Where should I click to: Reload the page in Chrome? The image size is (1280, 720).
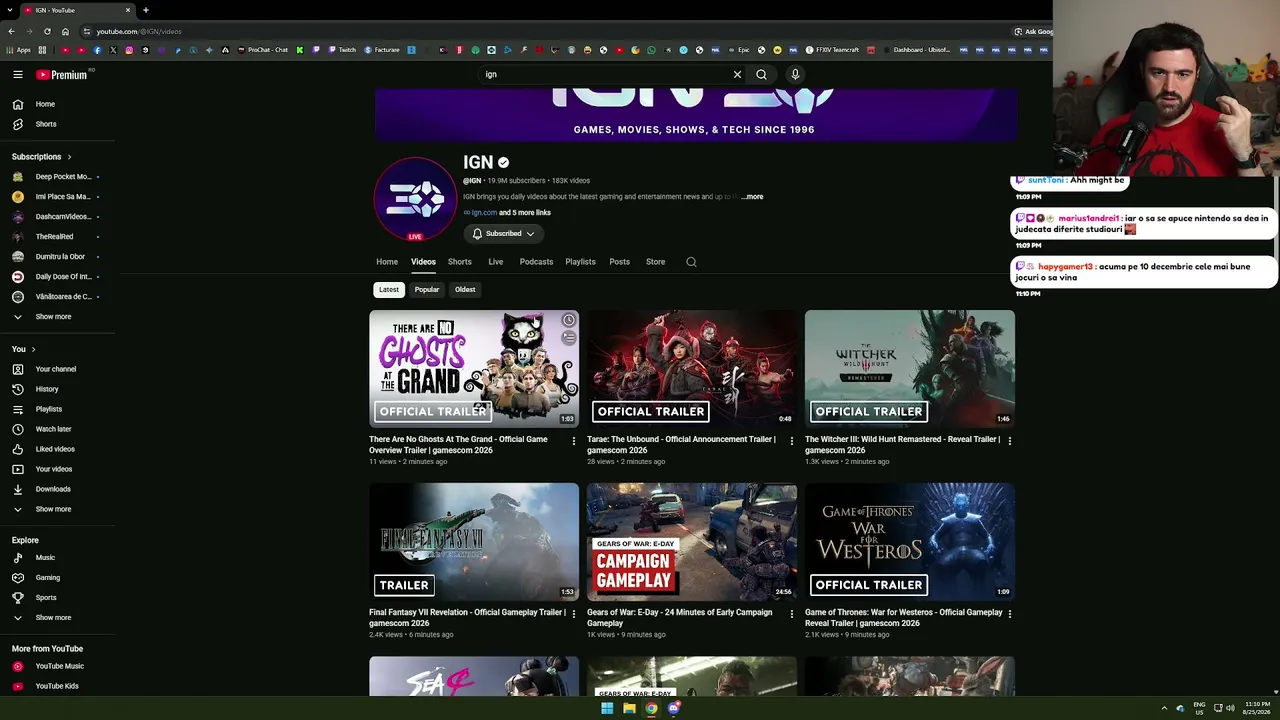point(46,31)
